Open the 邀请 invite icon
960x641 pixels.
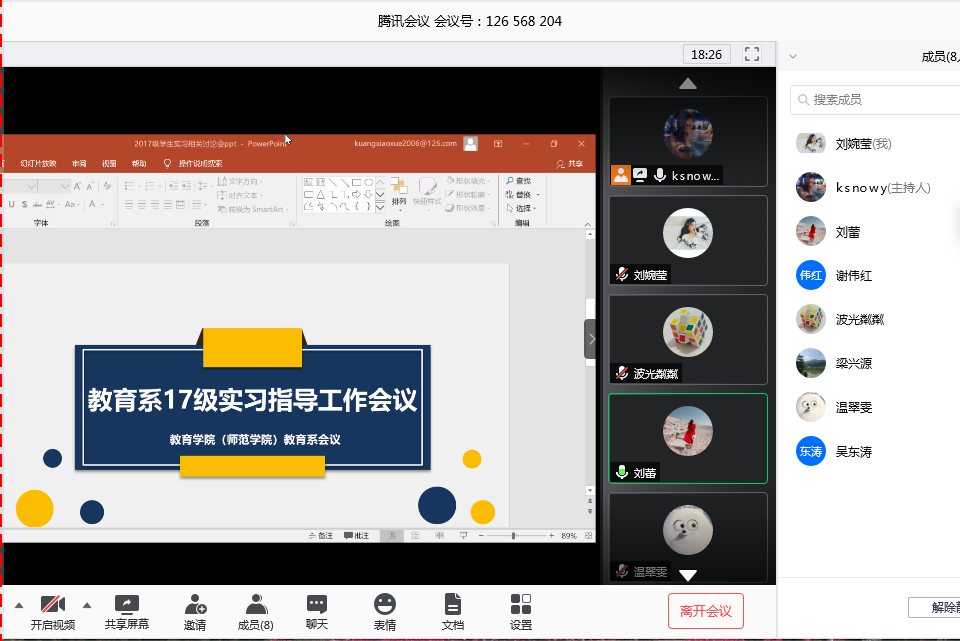[x=195, y=611]
